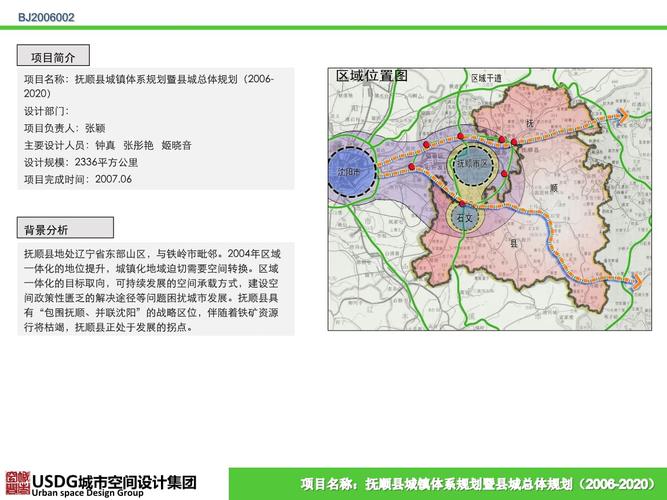Click the USDG城市空间设计集团 text
Viewport: 667px width, 500px height.
click(114, 481)
